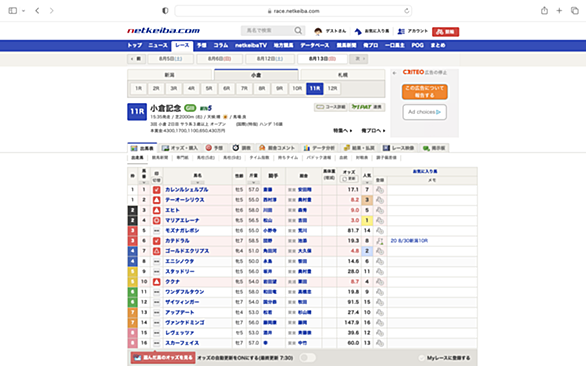Click the blue 11R race number badge
The height and width of the screenshot is (366, 586).
(137, 111)
